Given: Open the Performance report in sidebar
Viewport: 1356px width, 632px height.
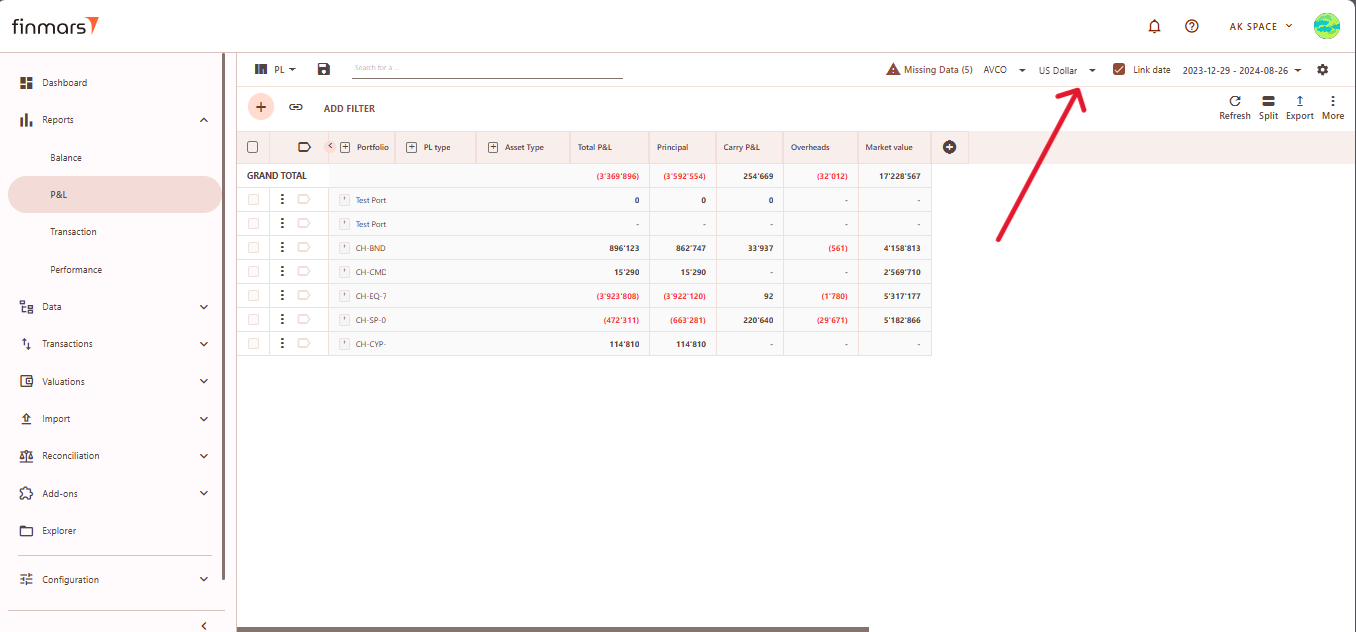Looking at the screenshot, I should (x=76, y=270).
